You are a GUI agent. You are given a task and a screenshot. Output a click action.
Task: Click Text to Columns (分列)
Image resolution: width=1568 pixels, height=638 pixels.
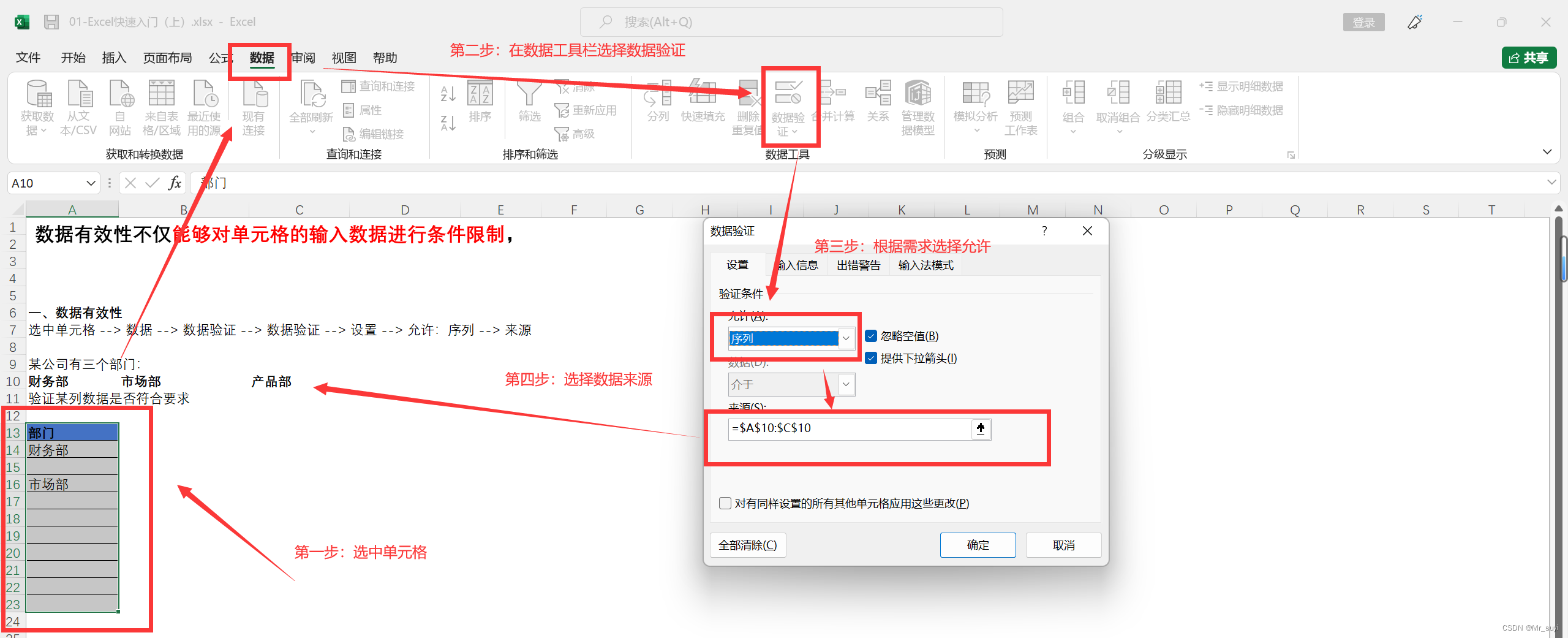click(x=658, y=101)
